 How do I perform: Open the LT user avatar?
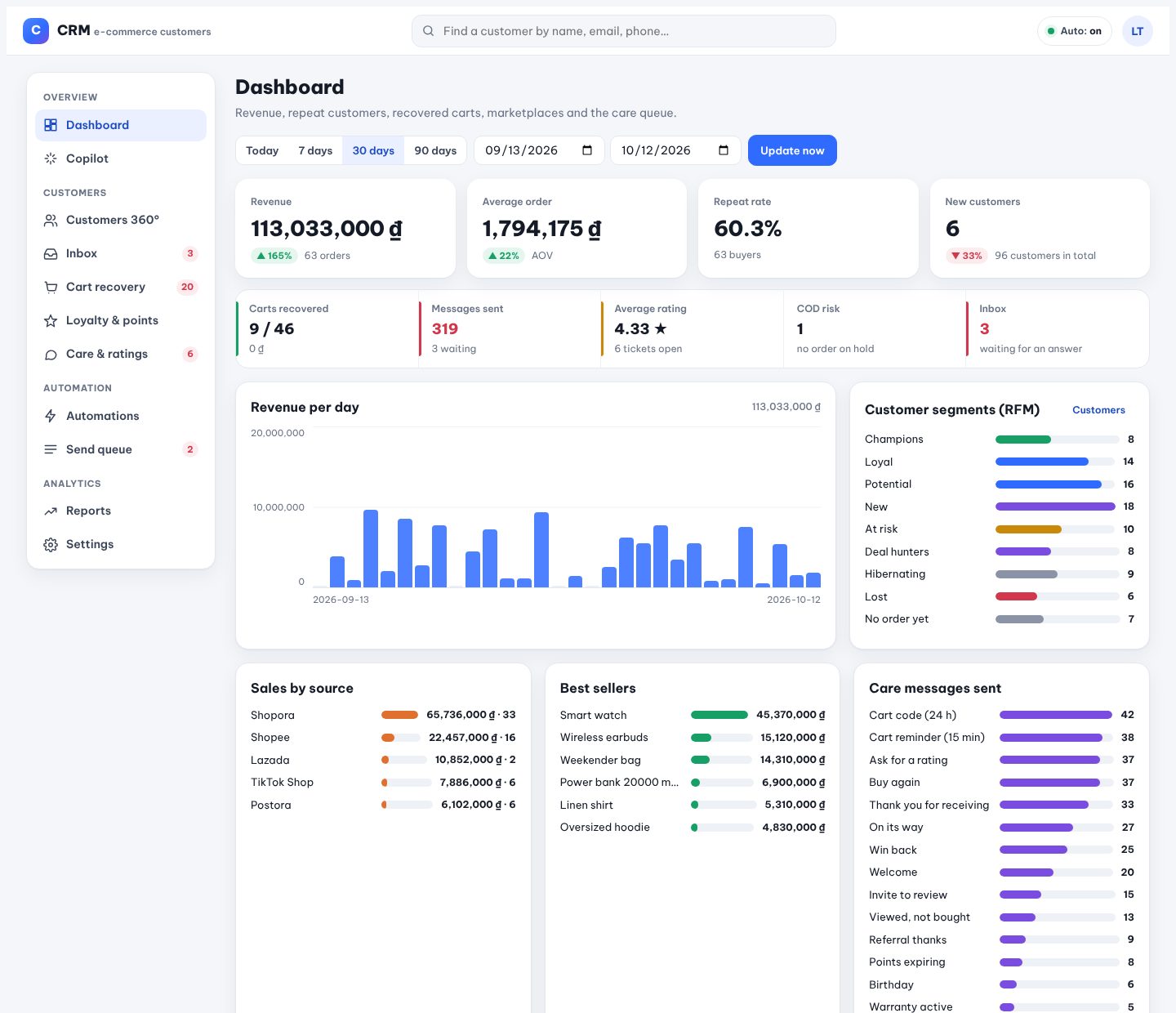click(1137, 31)
